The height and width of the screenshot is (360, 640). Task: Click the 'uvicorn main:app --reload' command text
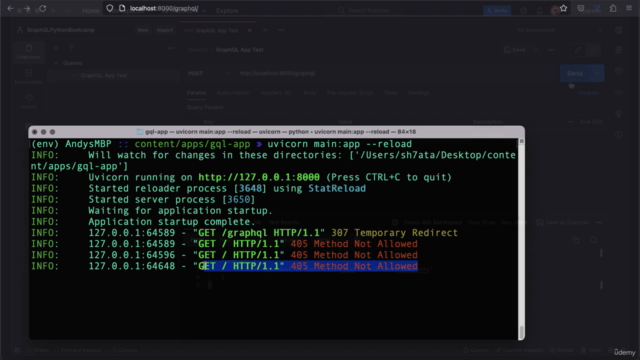(340, 144)
